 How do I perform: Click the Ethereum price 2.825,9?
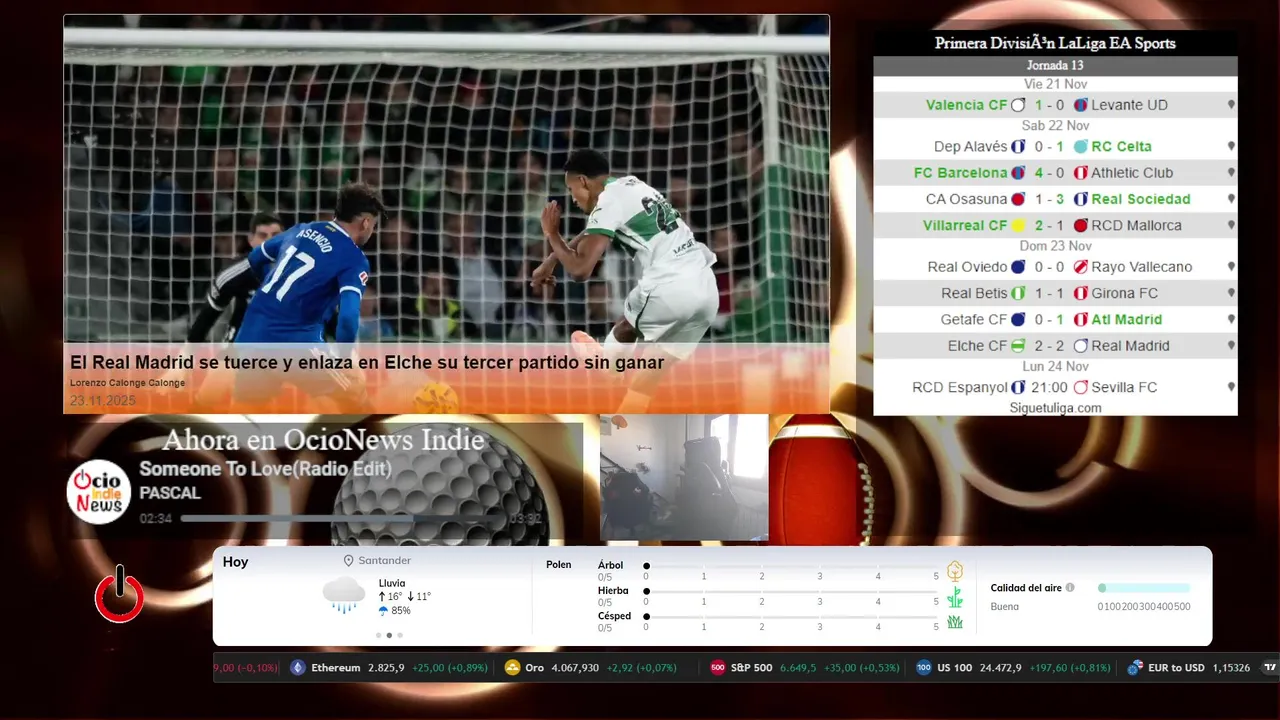click(386, 668)
